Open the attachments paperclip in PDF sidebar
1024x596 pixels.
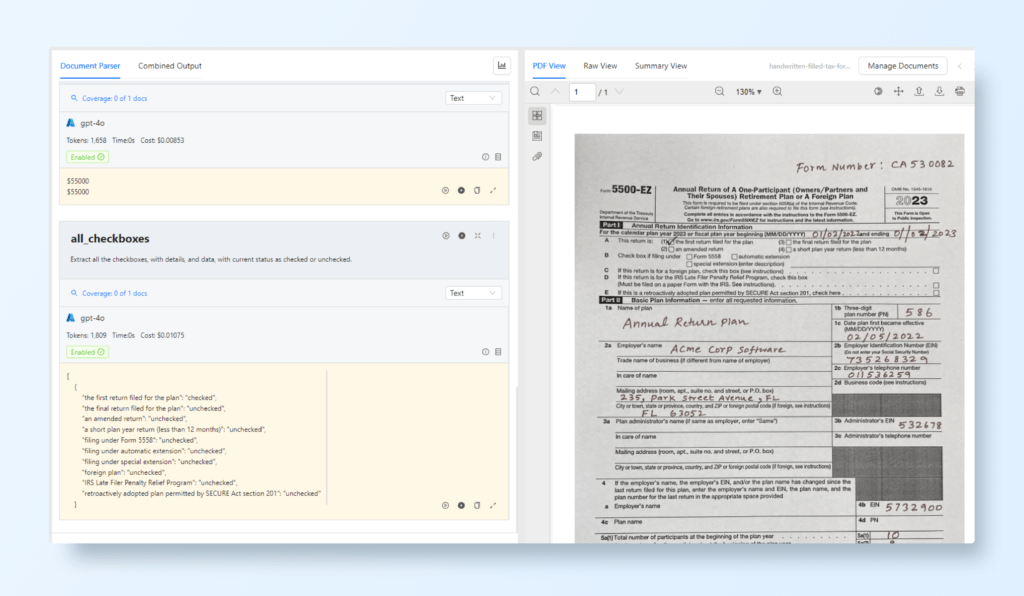537,157
